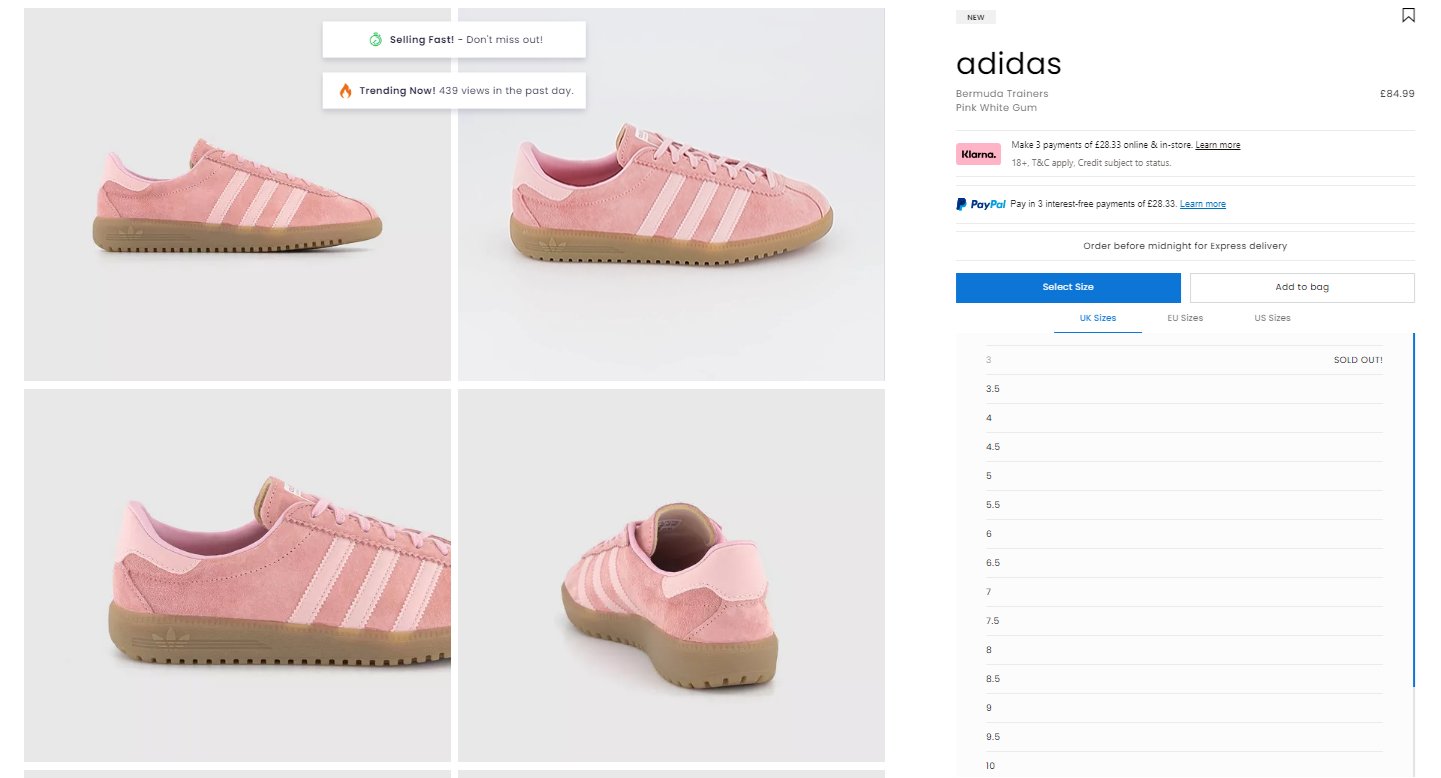The image size is (1441, 778).
Task: Choose size 6.5
Action: tap(1184, 563)
